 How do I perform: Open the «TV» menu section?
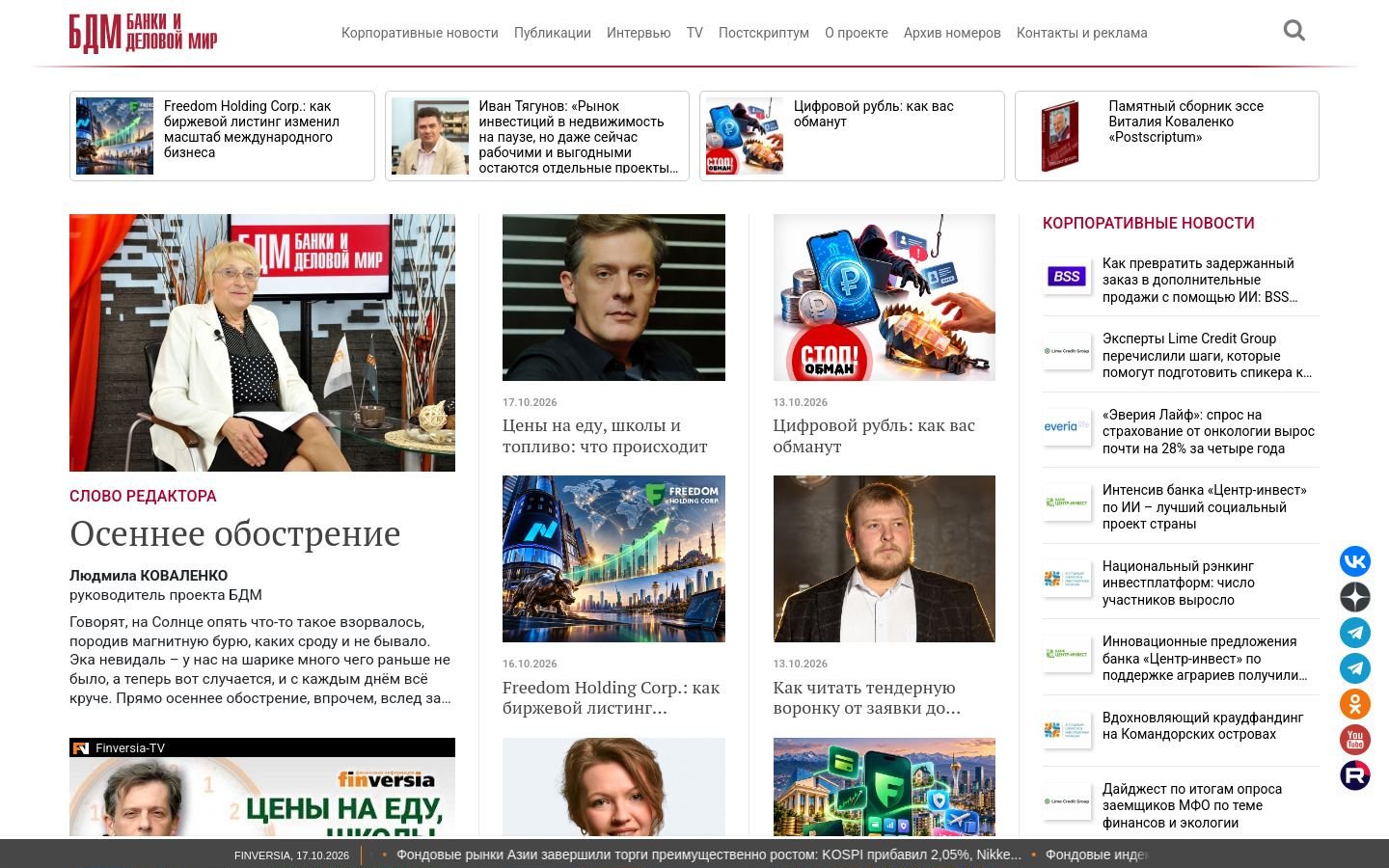click(x=694, y=33)
